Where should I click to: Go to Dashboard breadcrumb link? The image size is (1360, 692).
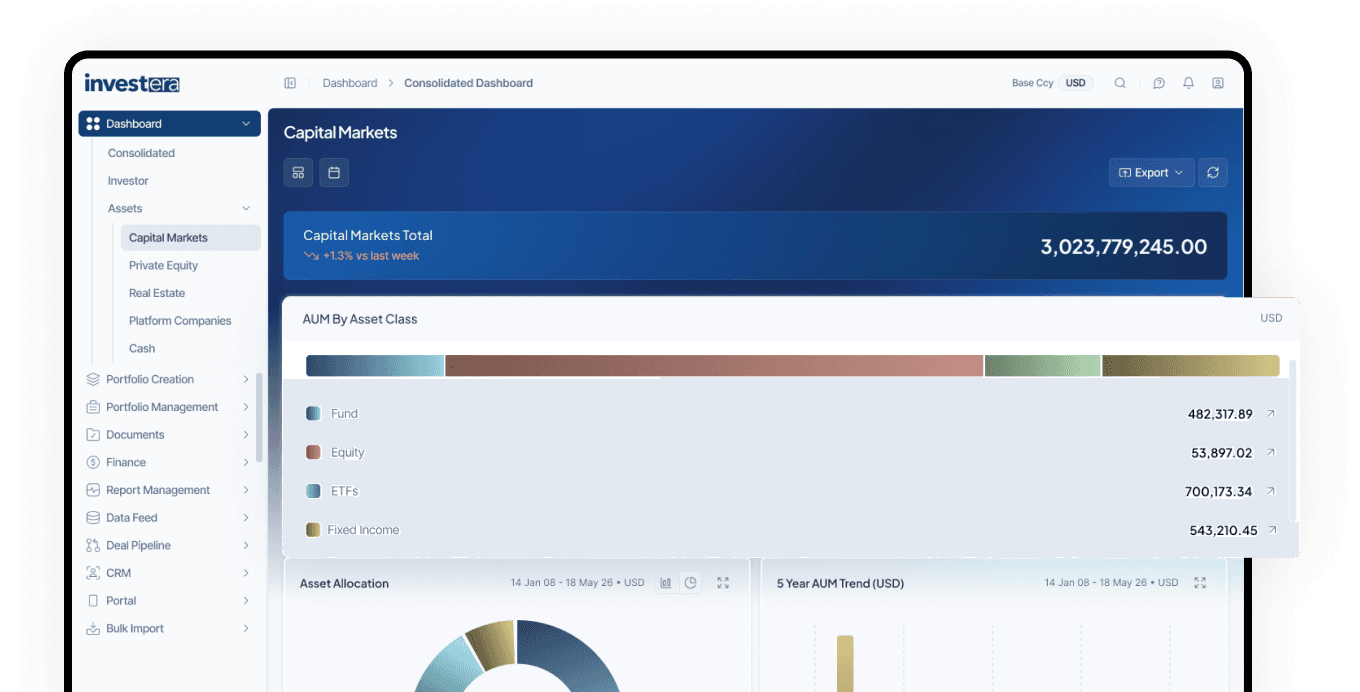tap(350, 83)
